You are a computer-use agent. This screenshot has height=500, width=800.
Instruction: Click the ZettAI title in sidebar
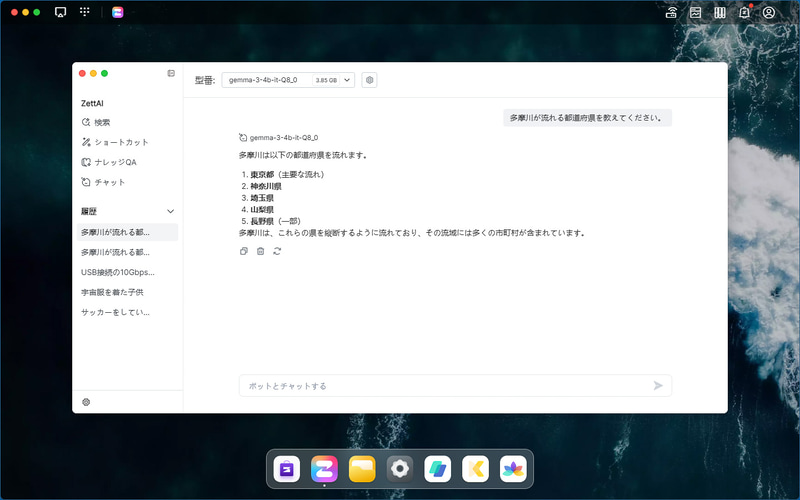coord(92,103)
